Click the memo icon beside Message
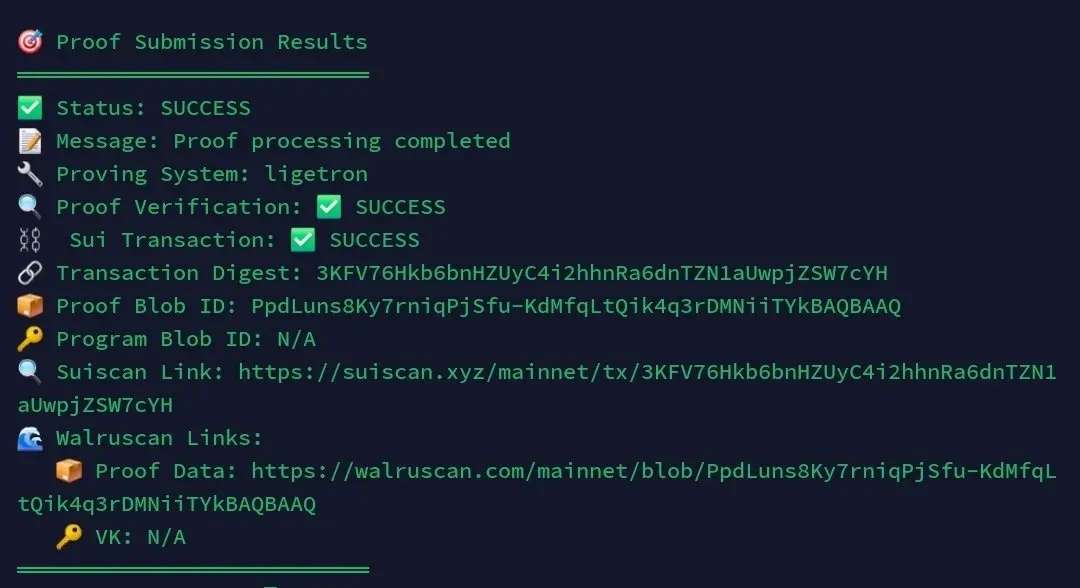1080x588 pixels. tap(30, 141)
